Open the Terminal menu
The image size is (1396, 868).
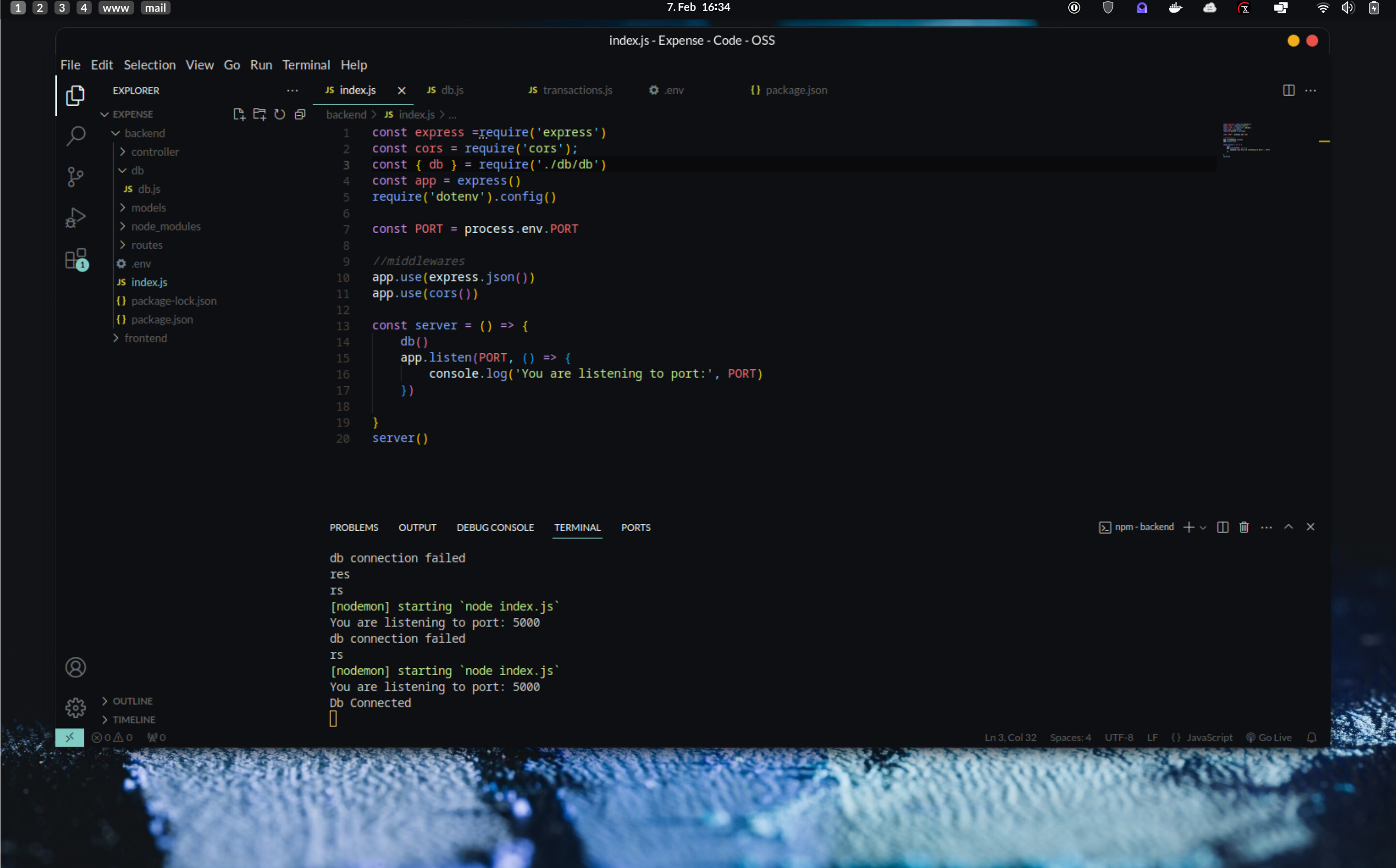pyautogui.click(x=306, y=65)
